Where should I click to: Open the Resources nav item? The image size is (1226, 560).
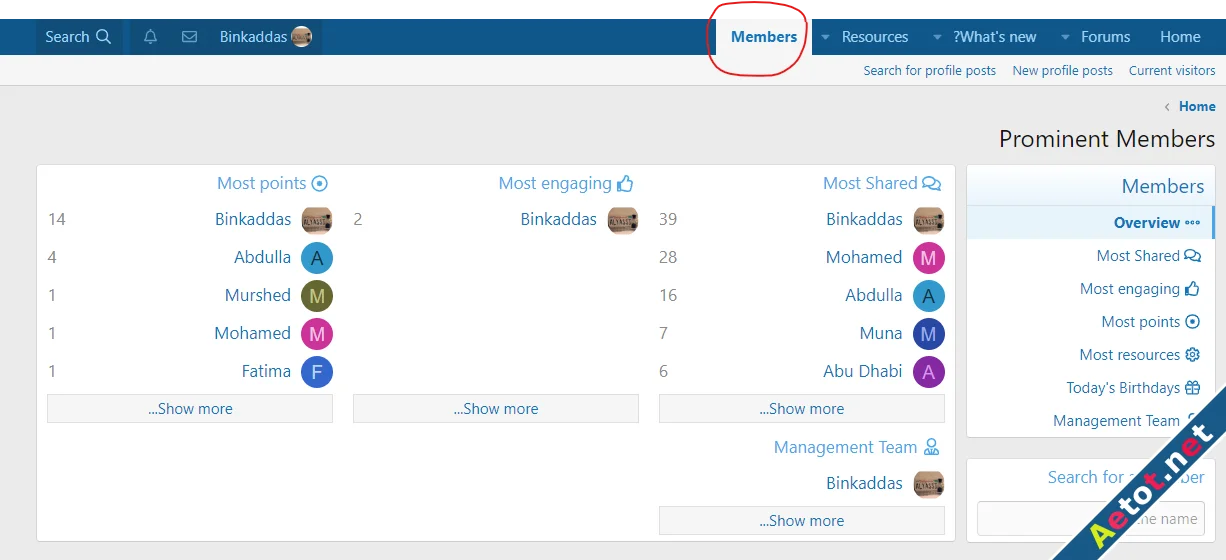point(875,37)
